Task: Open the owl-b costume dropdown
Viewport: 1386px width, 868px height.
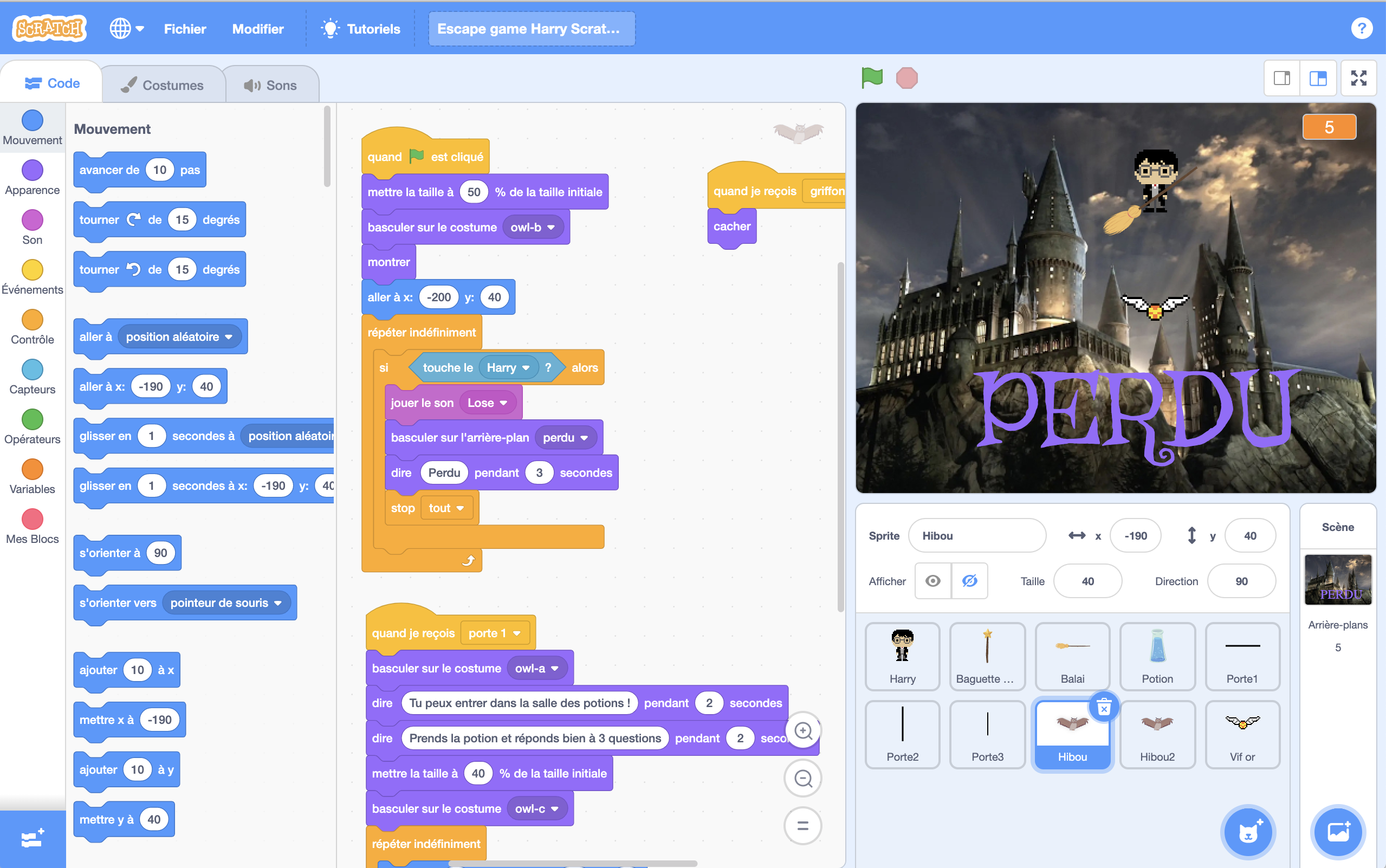Action: pyautogui.click(x=533, y=228)
